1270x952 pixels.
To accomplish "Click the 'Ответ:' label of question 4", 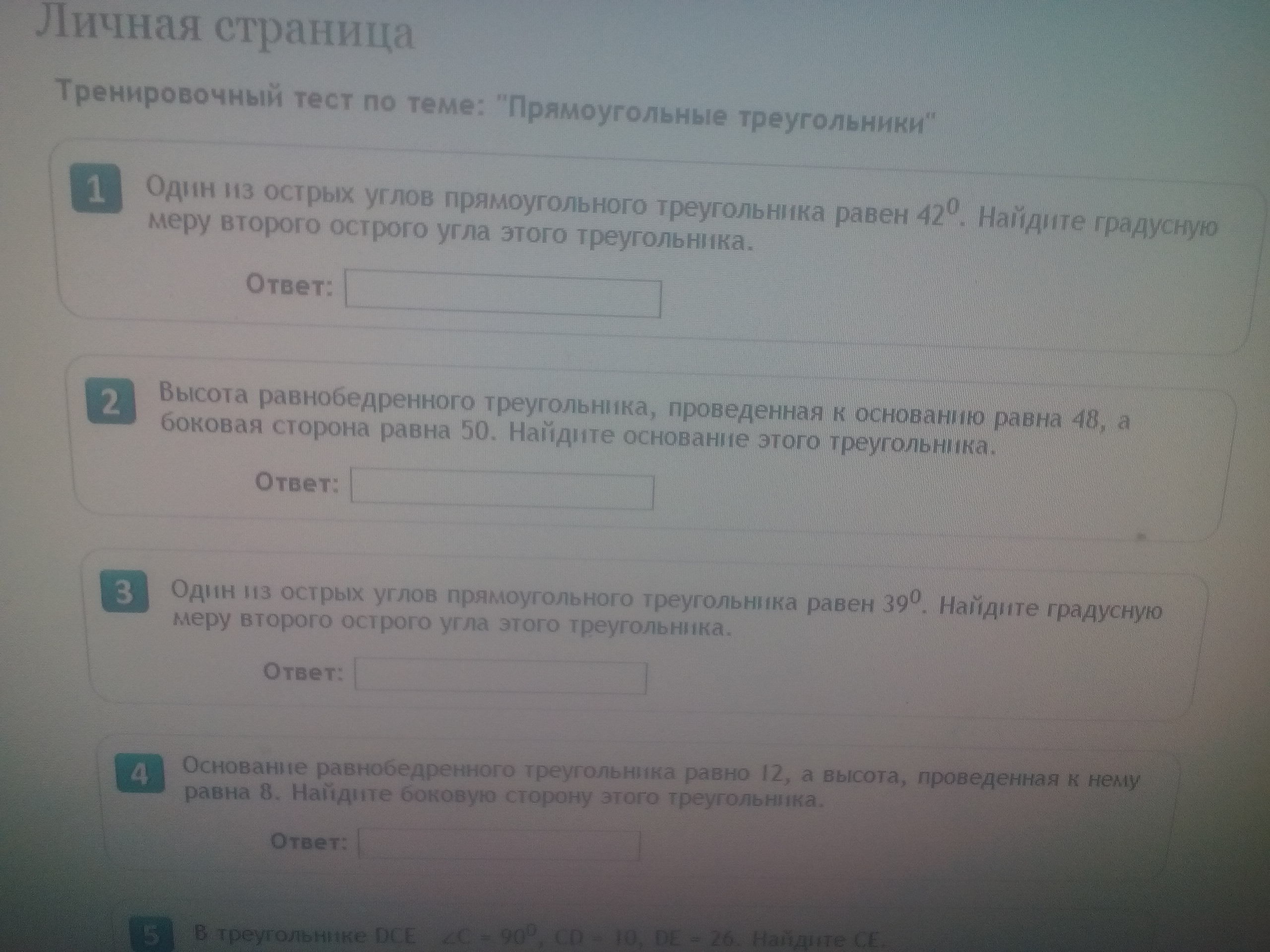I will [309, 841].
